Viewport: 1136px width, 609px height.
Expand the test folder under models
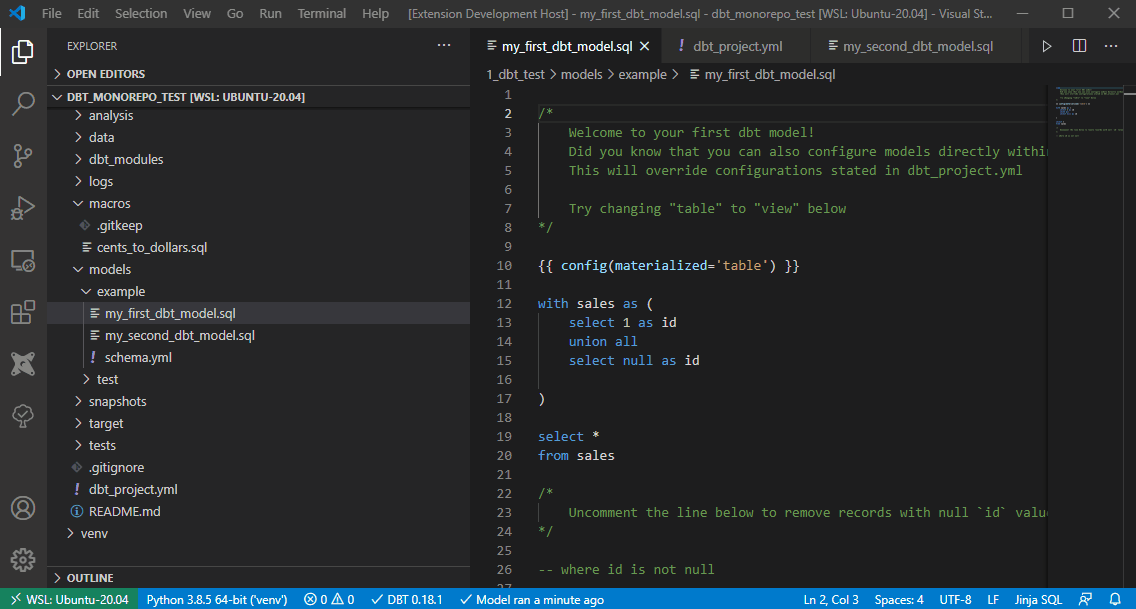(x=258, y=379)
